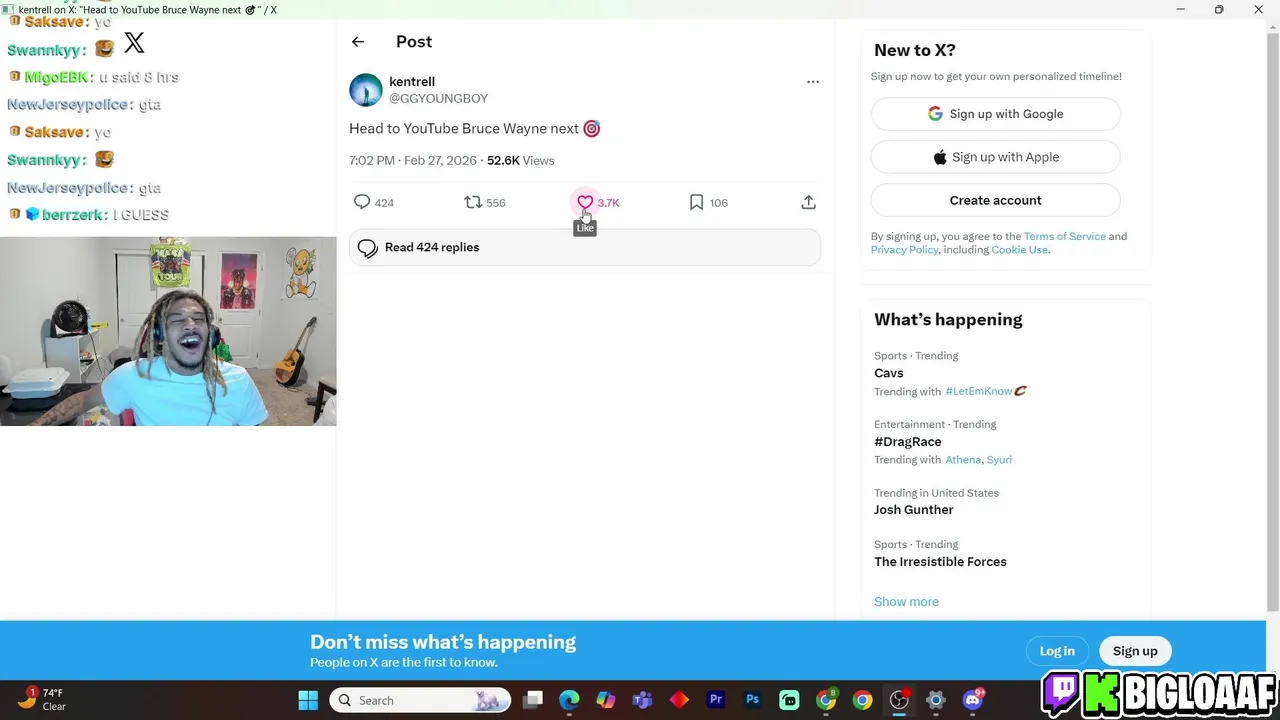
Task: Click the streamer's webcam feed
Action: point(168,331)
